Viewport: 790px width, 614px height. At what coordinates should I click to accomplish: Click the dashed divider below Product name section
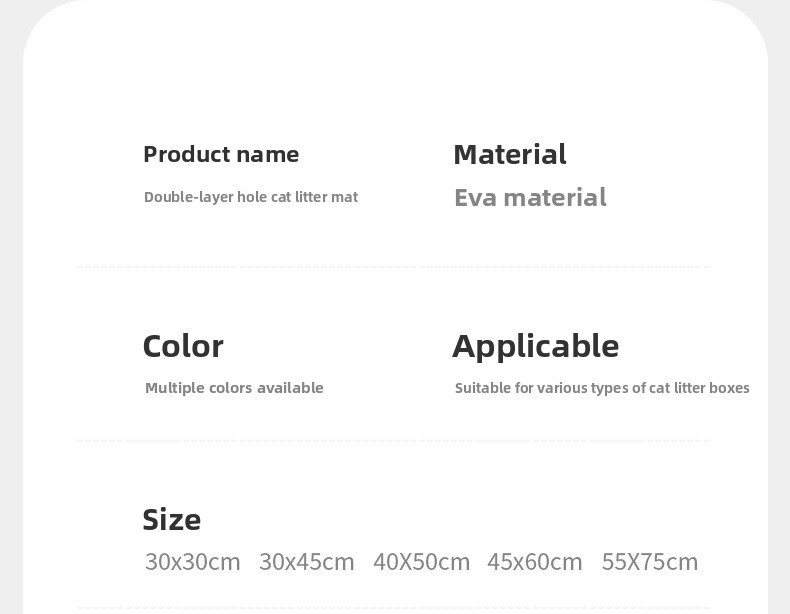[x=393, y=267]
